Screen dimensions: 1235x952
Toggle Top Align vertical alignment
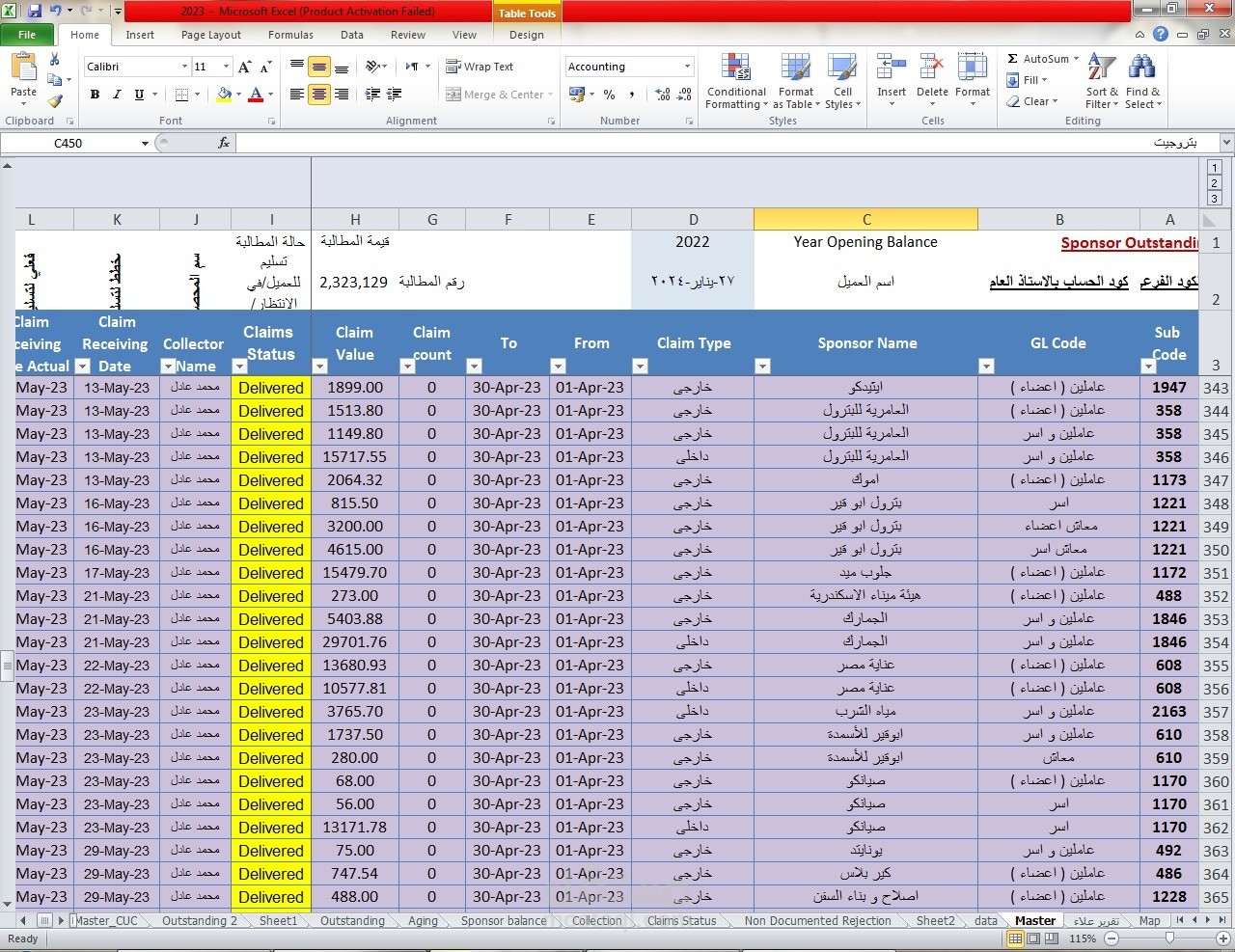coord(296,67)
